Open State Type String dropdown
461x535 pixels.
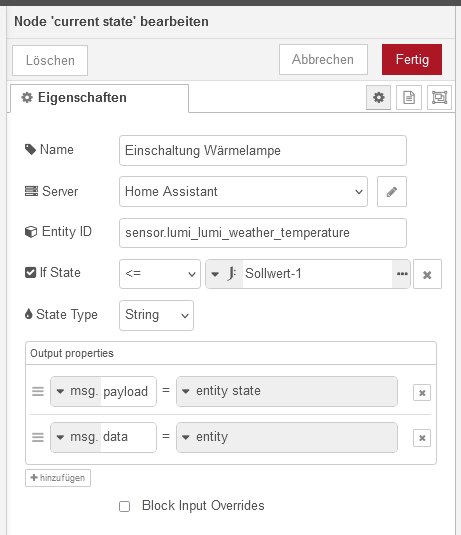(156, 315)
